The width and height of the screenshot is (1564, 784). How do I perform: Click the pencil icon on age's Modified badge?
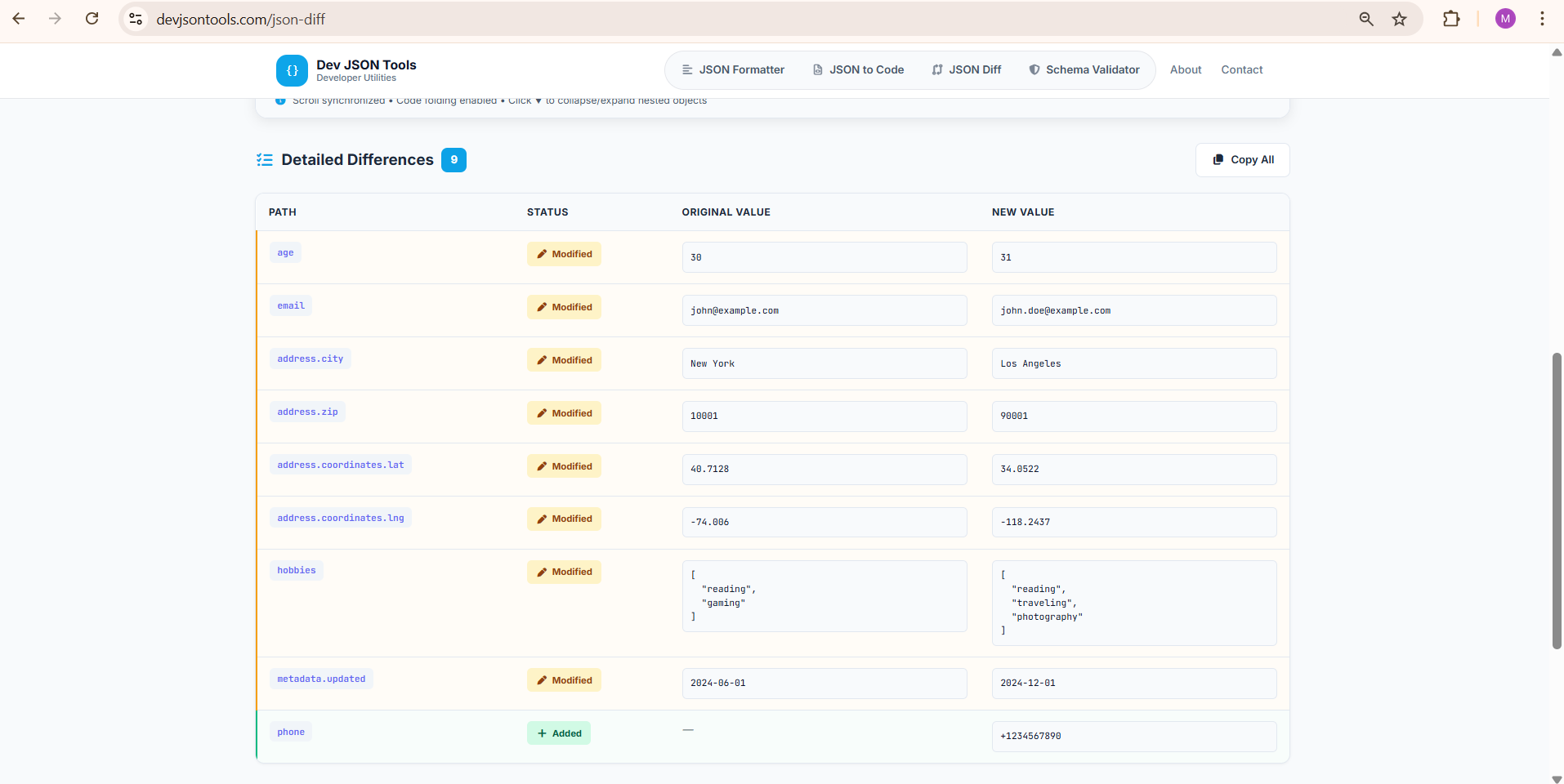click(542, 253)
